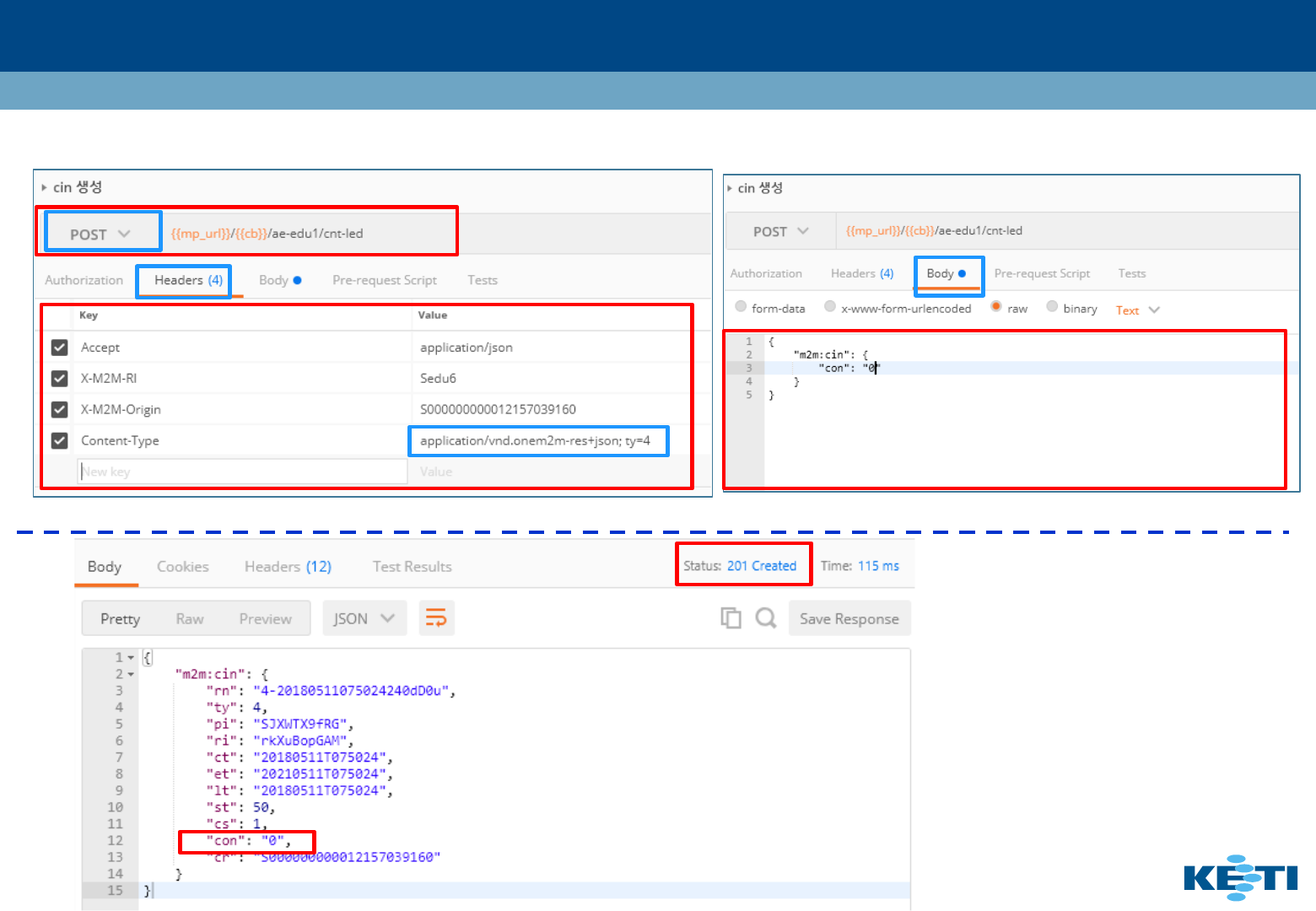The width and height of the screenshot is (1316, 911).
Task: Copy response body with the copy icon
Action: coord(731,618)
